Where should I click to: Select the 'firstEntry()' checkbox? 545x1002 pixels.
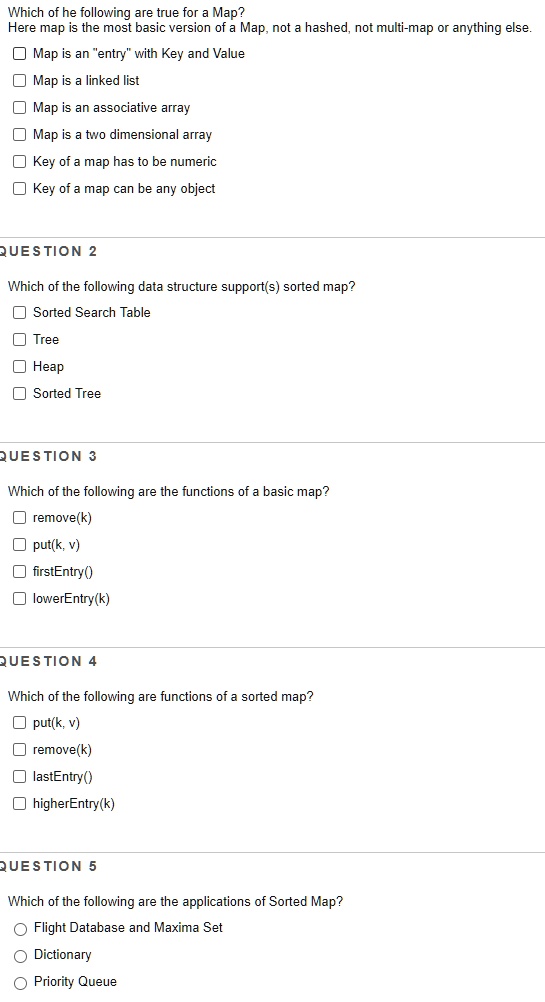(20, 571)
